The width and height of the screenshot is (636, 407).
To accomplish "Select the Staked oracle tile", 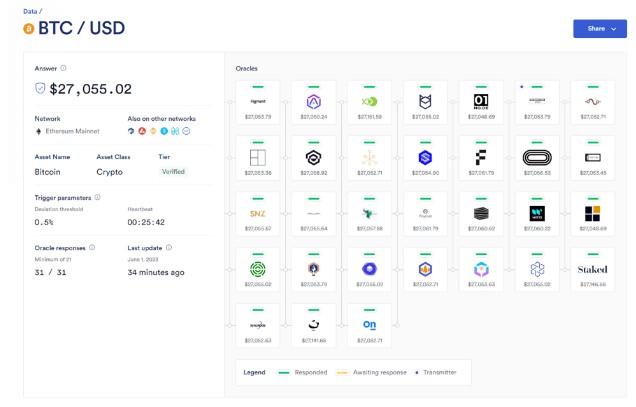I will point(592,268).
